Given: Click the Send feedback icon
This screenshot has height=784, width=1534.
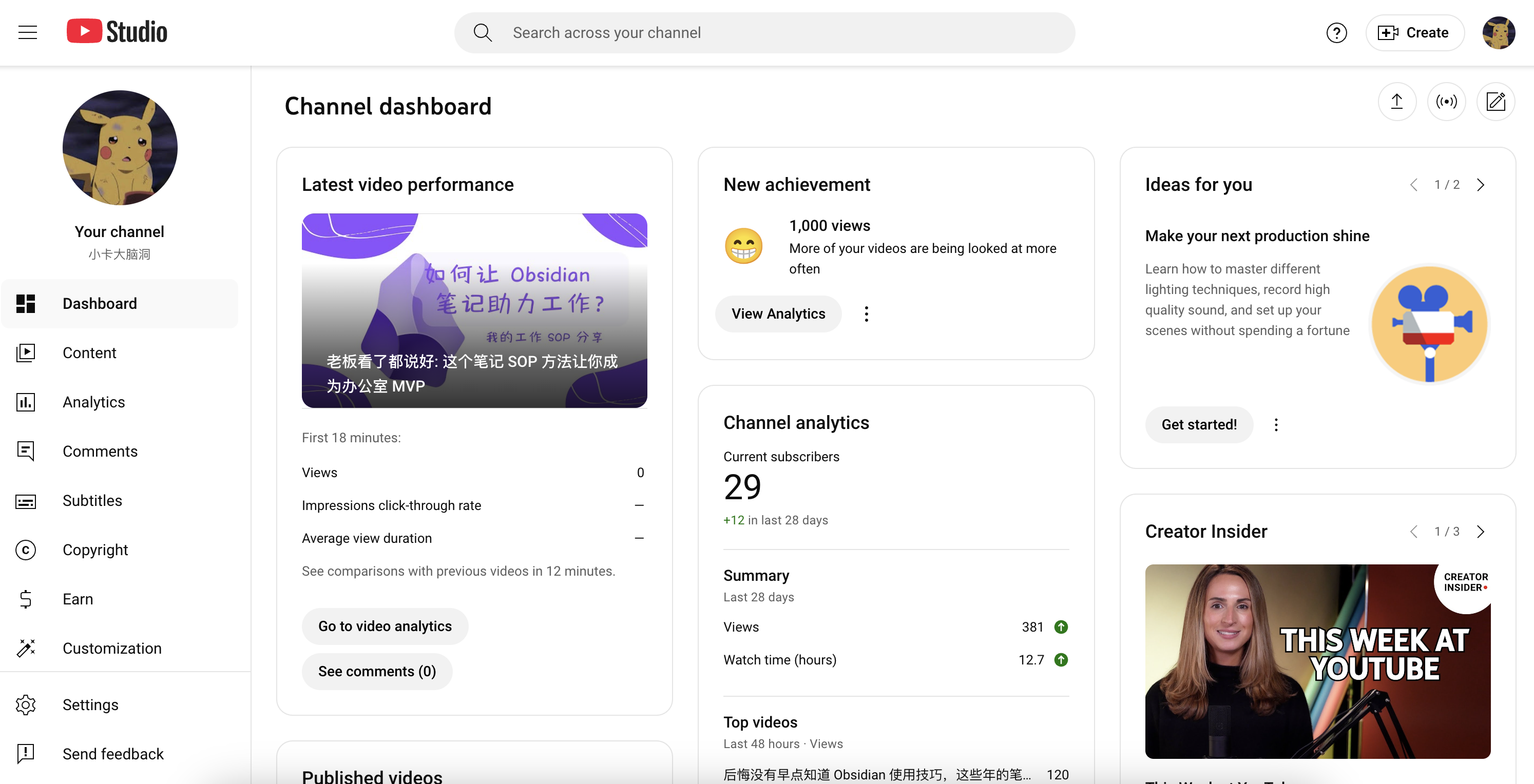Looking at the screenshot, I should pyautogui.click(x=26, y=754).
